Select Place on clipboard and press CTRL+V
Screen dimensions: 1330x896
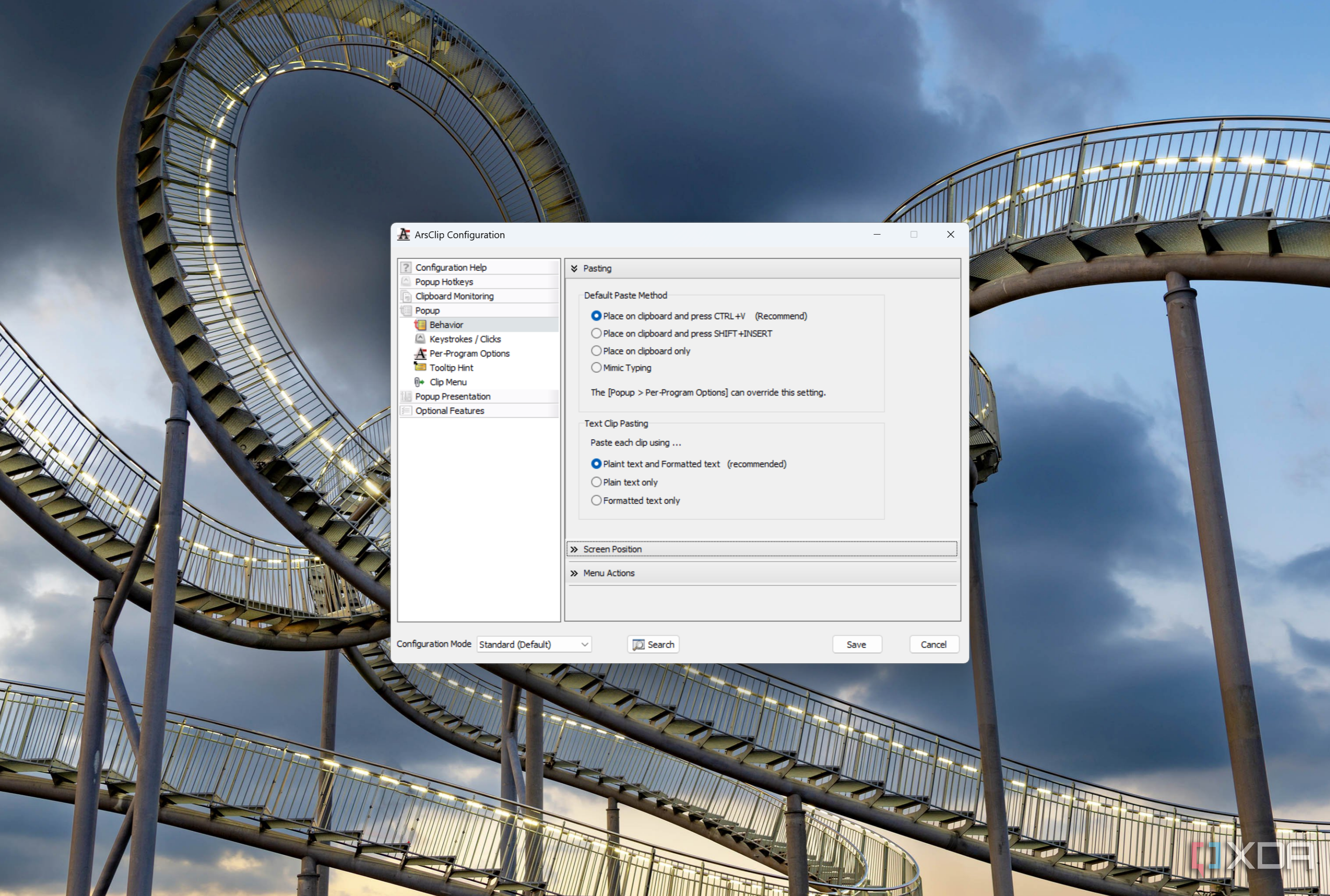596,315
